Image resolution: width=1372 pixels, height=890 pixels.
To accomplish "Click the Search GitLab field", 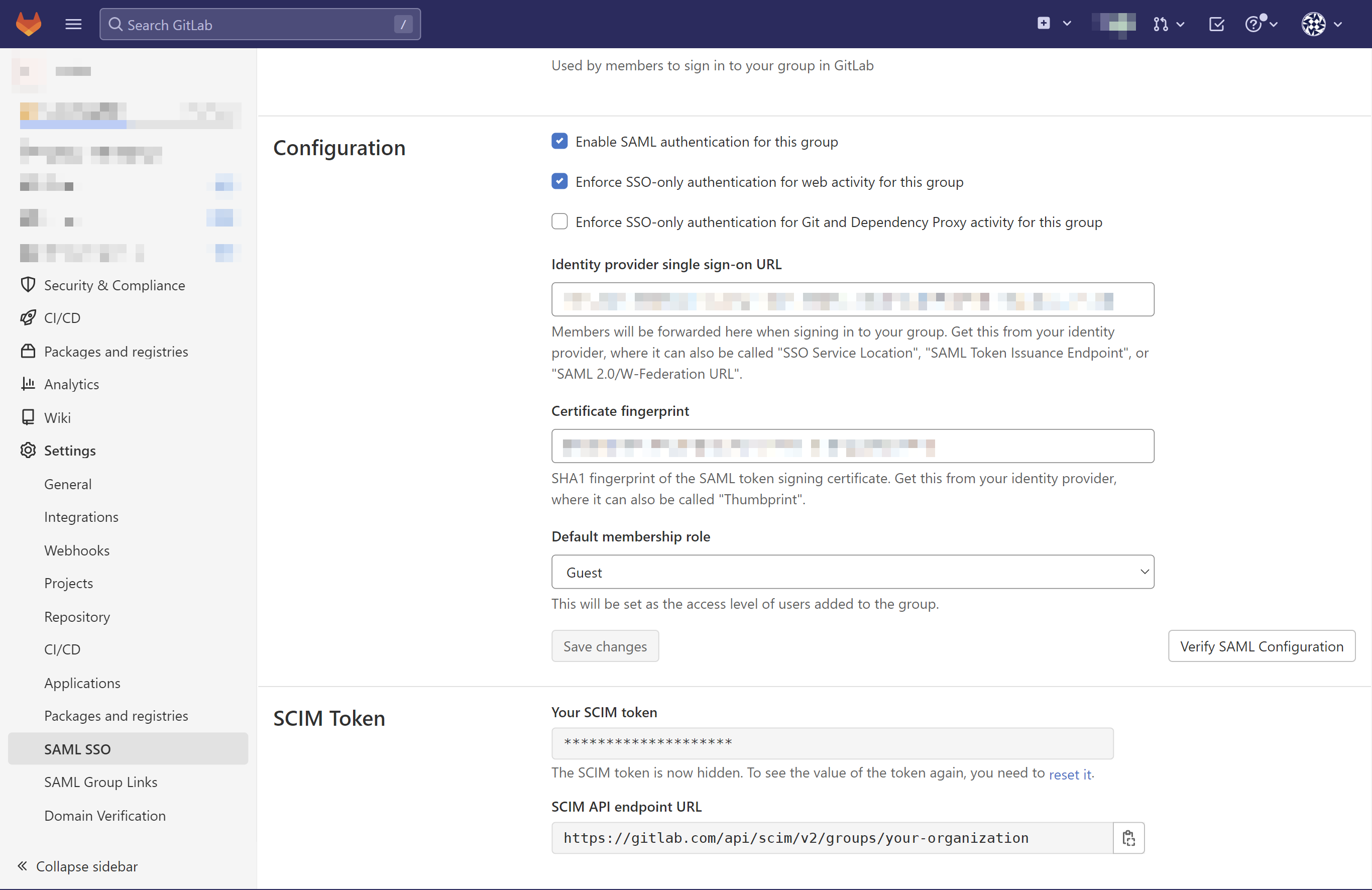I will pyautogui.click(x=260, y=24).
